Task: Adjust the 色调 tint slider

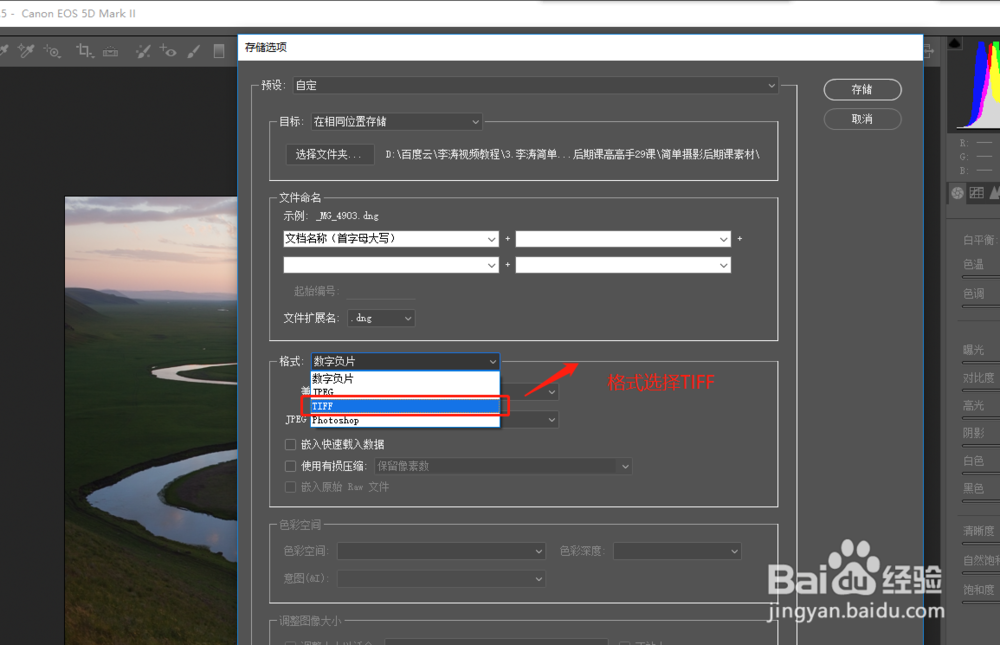Action: click(x=981, y=307)
